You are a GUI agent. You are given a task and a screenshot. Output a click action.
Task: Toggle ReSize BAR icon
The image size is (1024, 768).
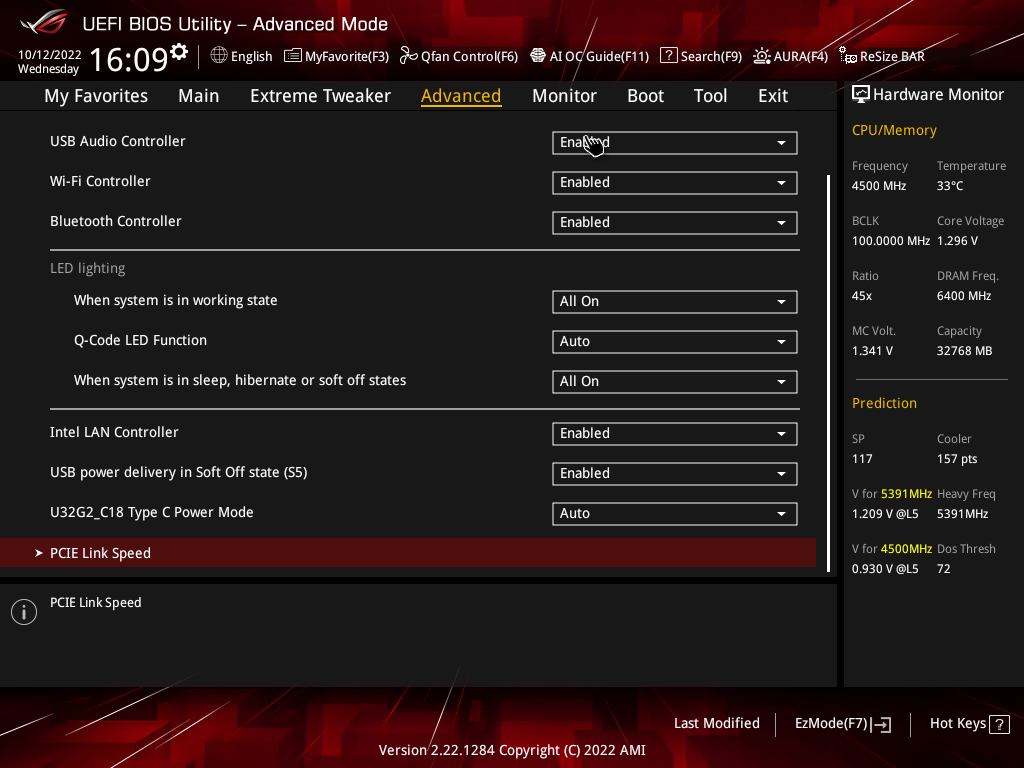pyautogui.click(x=848, y=56)
